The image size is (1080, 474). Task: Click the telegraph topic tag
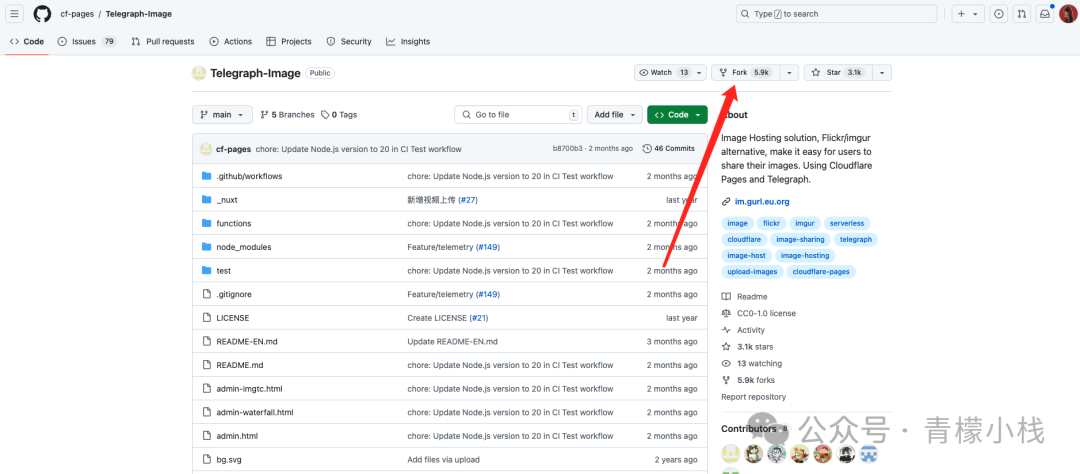[x=855, y=239]
